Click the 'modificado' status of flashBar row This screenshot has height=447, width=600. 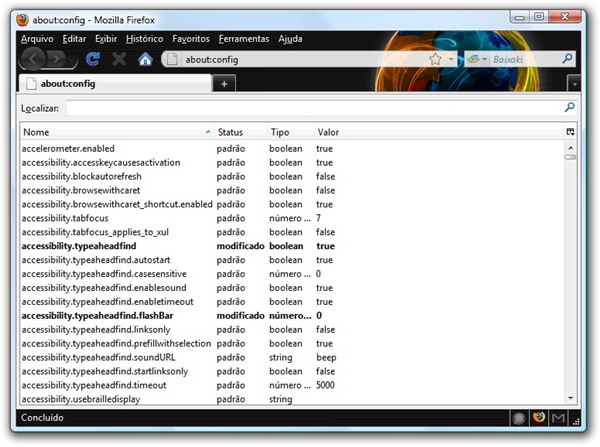240,316
